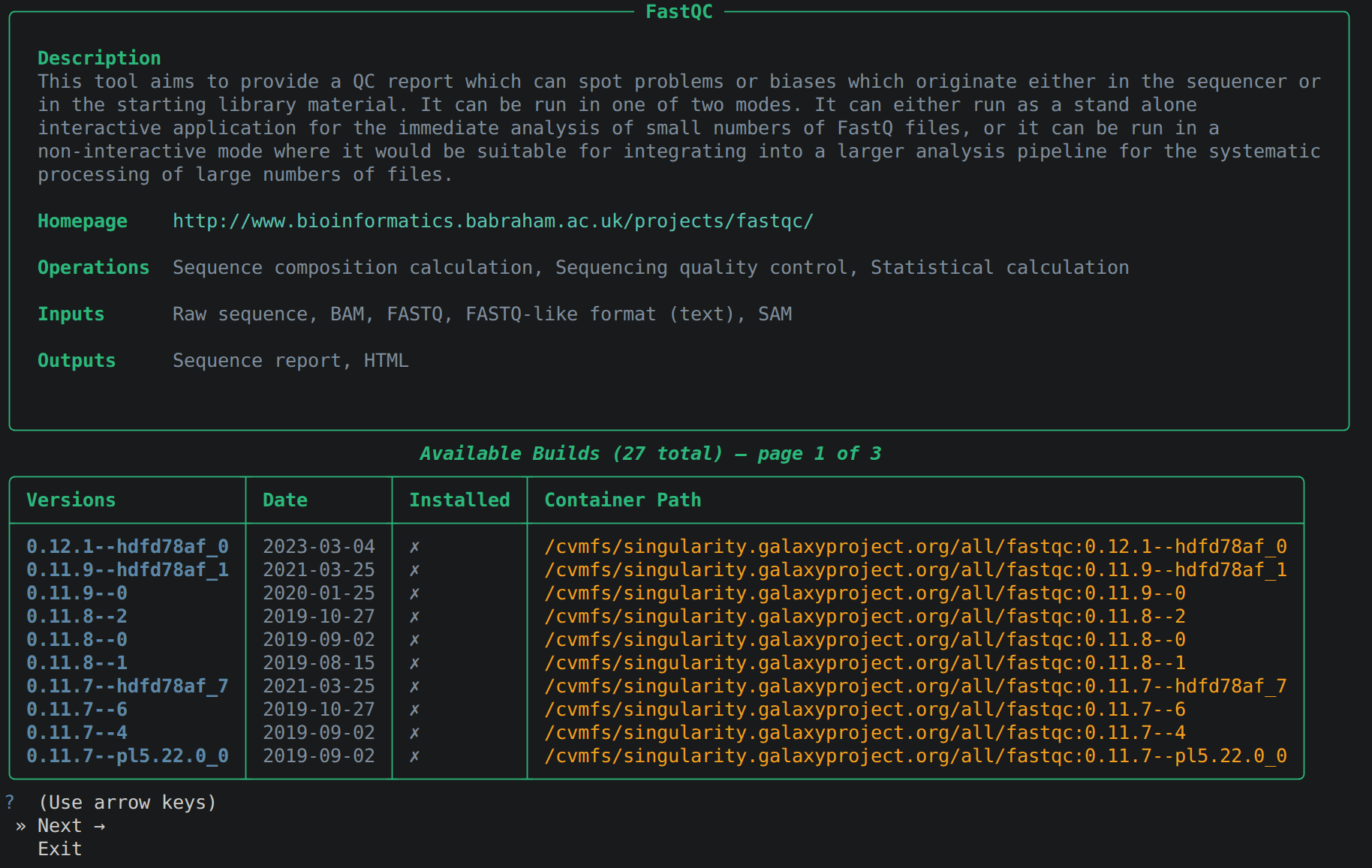Click the FastQC panel title

(679, 12)
